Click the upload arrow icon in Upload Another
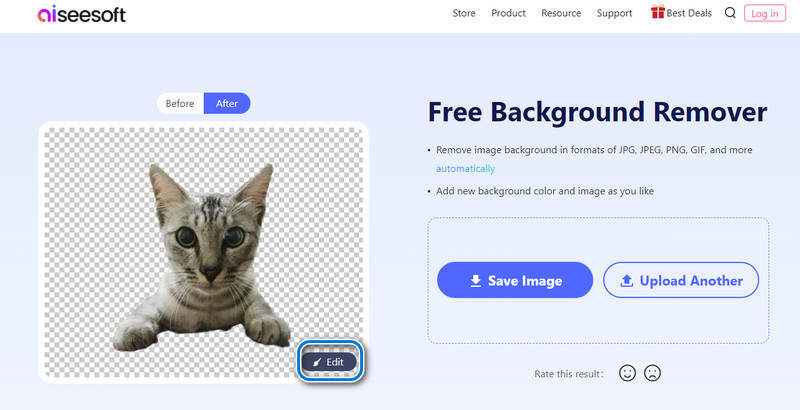 (627, 281)
